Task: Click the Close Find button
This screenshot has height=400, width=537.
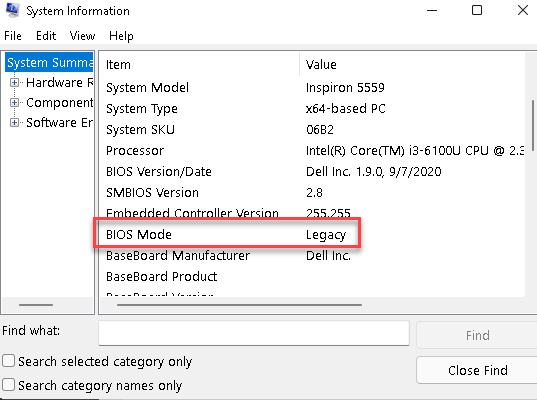Action: pyautogui.click(x=477, y=370)
